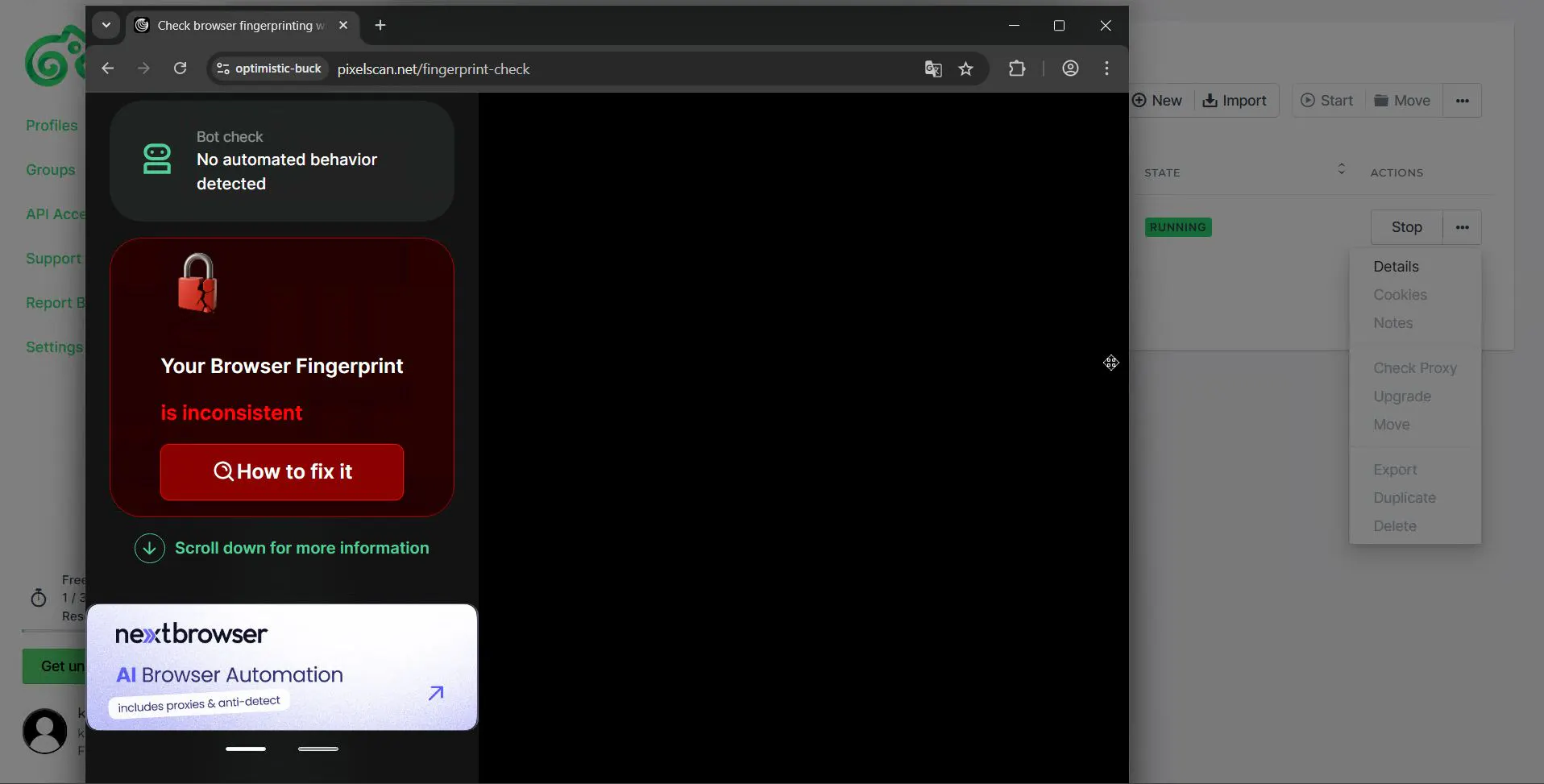
Task: Click the user avatar in background app
Action: 45,731
